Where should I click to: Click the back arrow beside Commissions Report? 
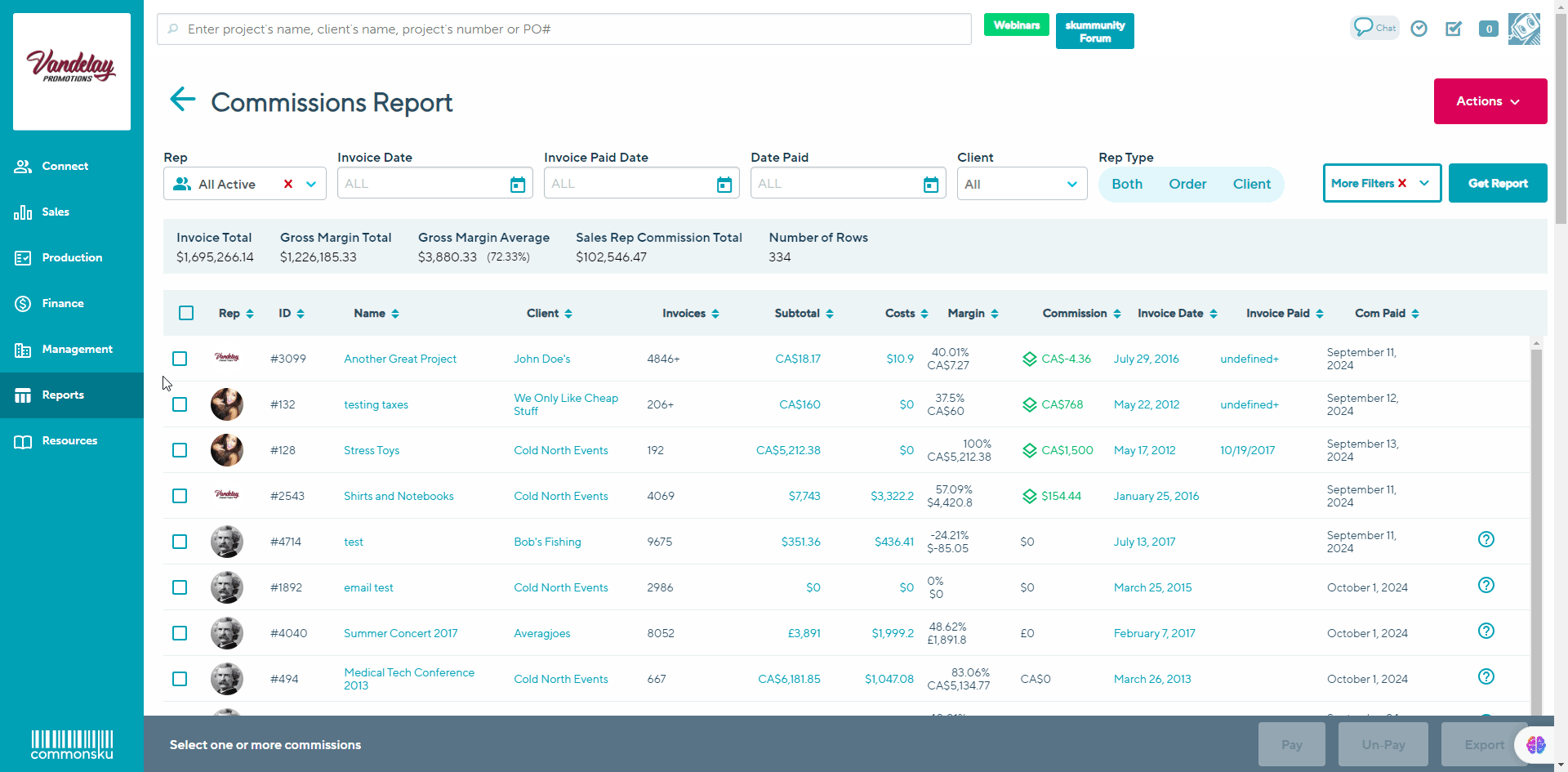click(182, 100)
